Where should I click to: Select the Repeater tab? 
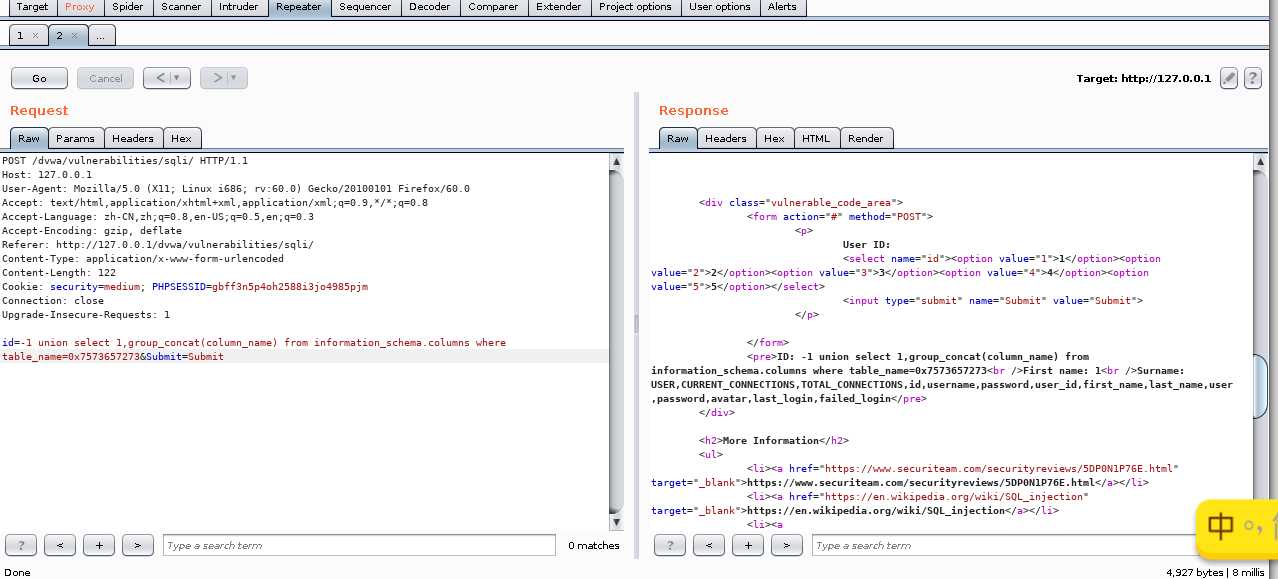tap(299, 7)
